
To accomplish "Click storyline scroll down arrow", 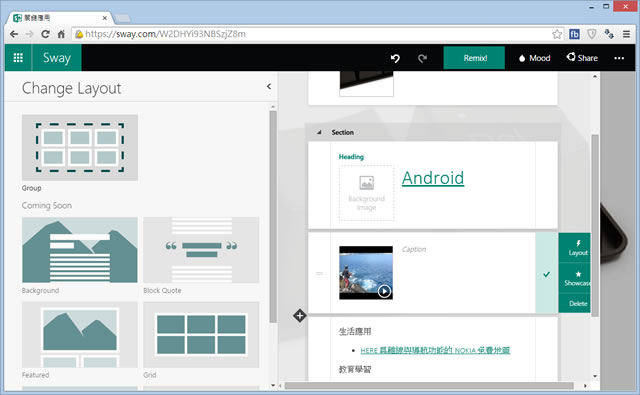I will point(595,376).
